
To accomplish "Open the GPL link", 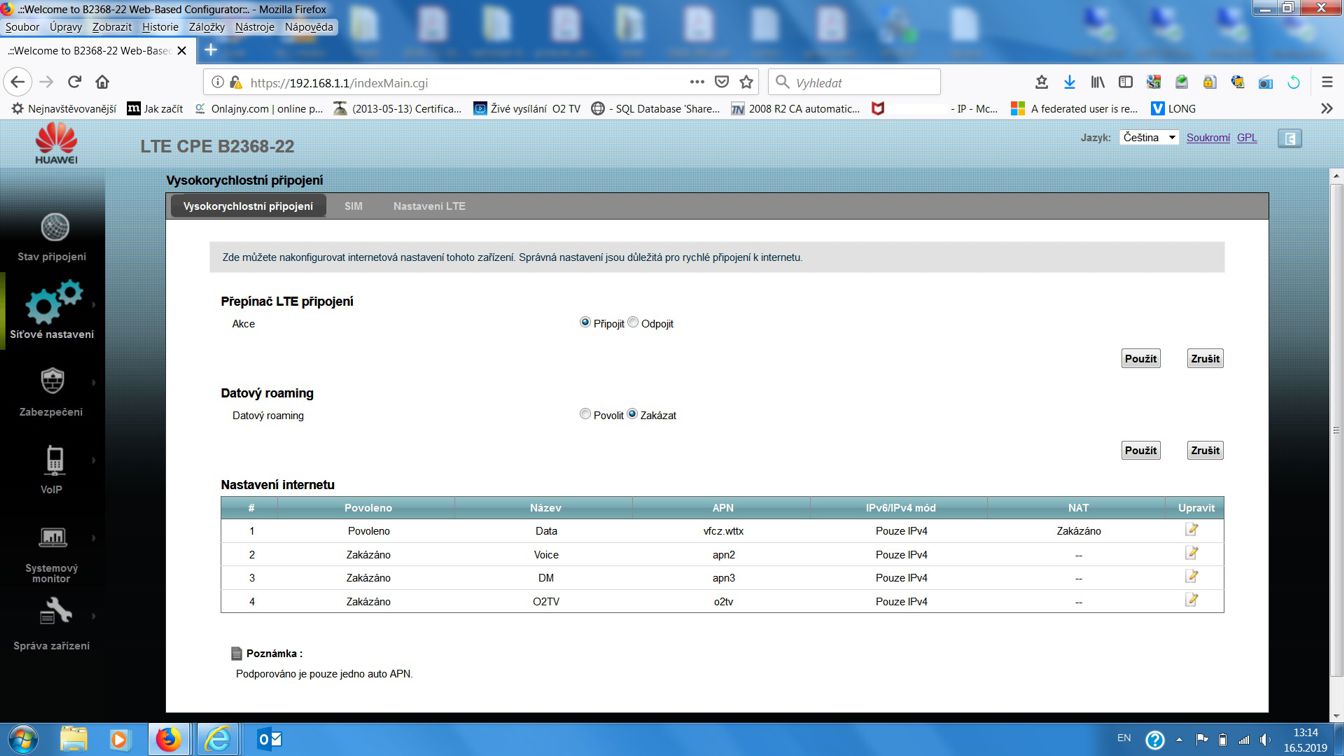I will [1247, 138].
